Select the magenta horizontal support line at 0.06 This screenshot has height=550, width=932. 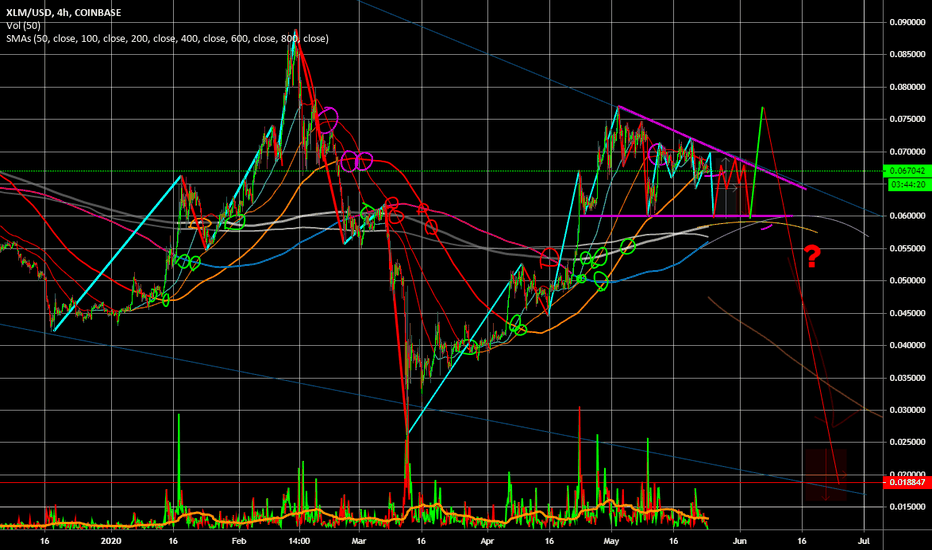click(x=687, y=216)
